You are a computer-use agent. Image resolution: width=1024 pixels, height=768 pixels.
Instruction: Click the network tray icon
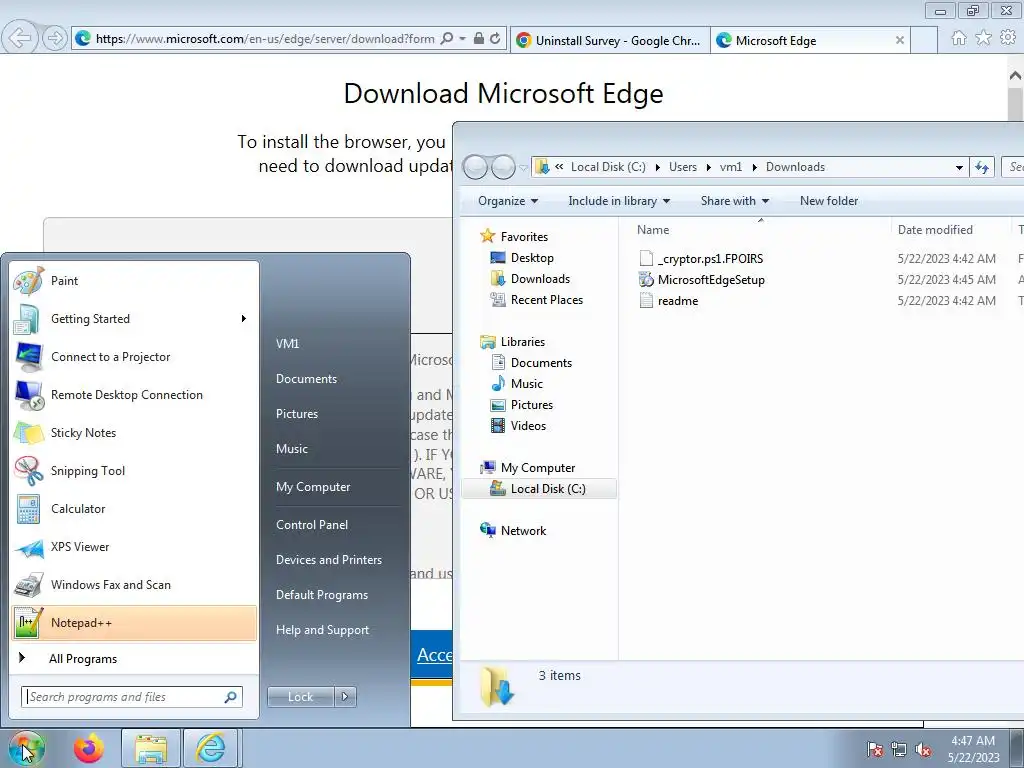point(899,749)
